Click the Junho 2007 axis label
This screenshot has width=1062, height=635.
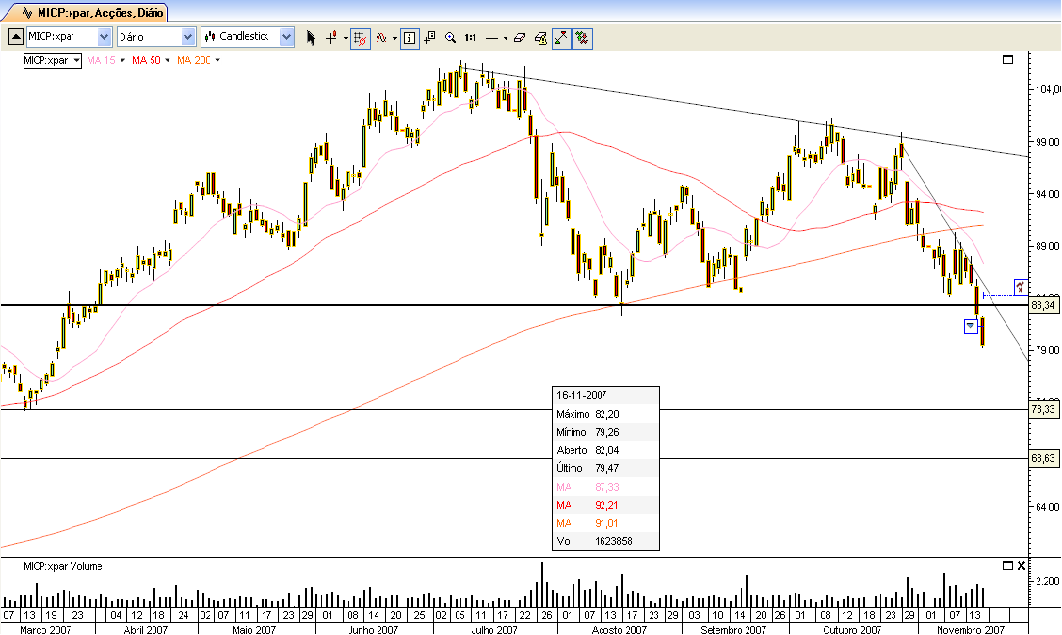tap(373, 630)
